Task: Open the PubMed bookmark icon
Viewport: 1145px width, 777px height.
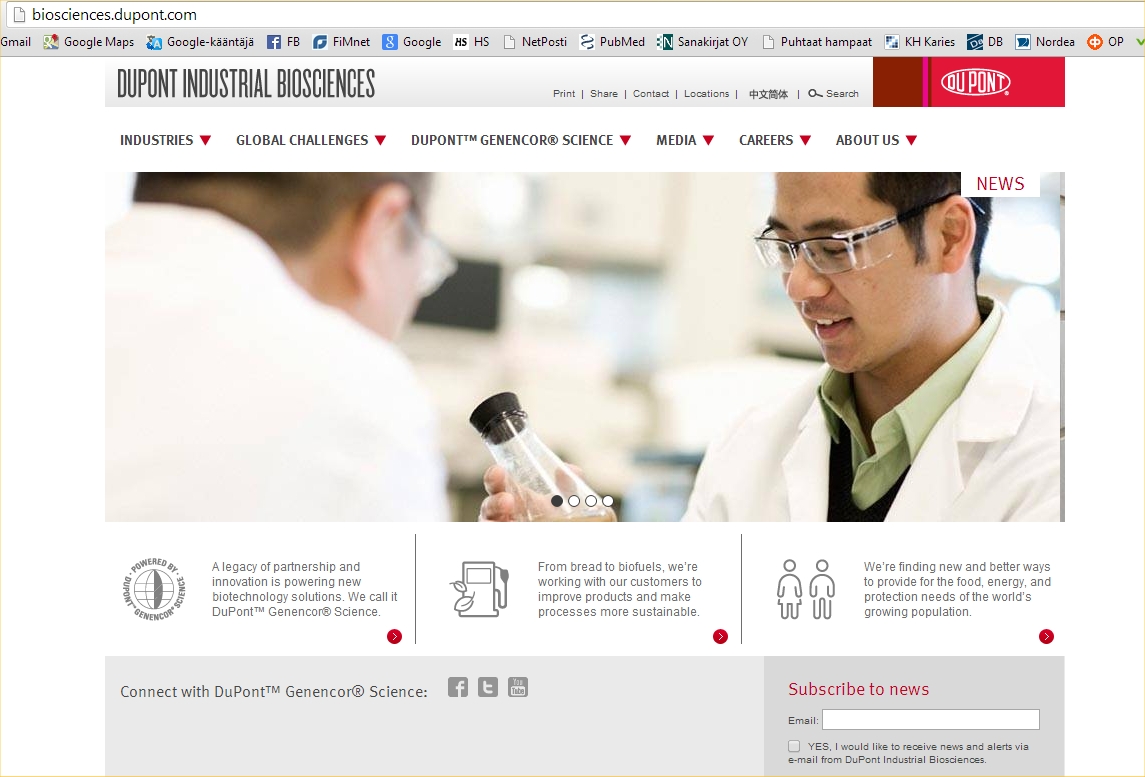Action: tap(587, 42)
